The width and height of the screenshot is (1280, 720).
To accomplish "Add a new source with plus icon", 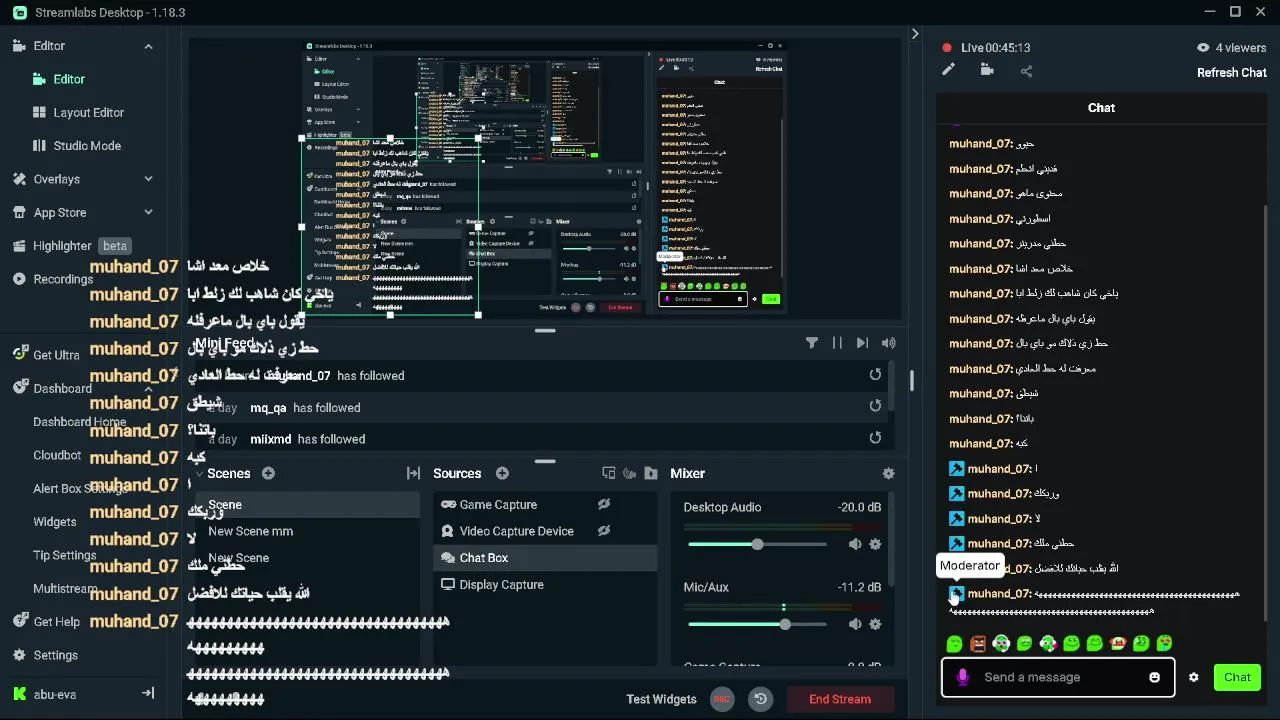I will [502, 474].
